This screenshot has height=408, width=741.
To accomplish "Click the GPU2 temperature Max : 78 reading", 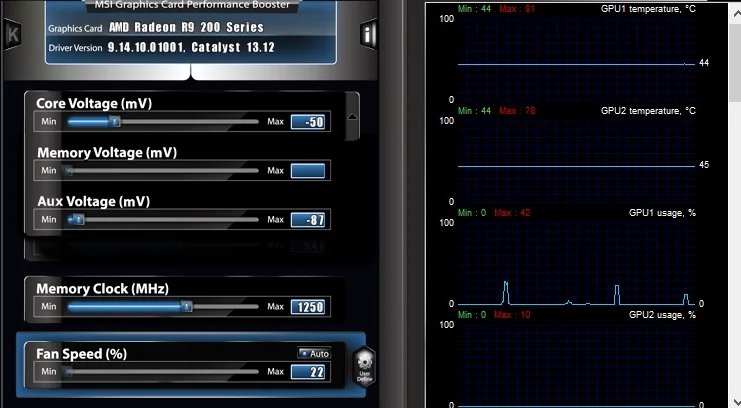I will pyautogui.click(x=517, y=111).
